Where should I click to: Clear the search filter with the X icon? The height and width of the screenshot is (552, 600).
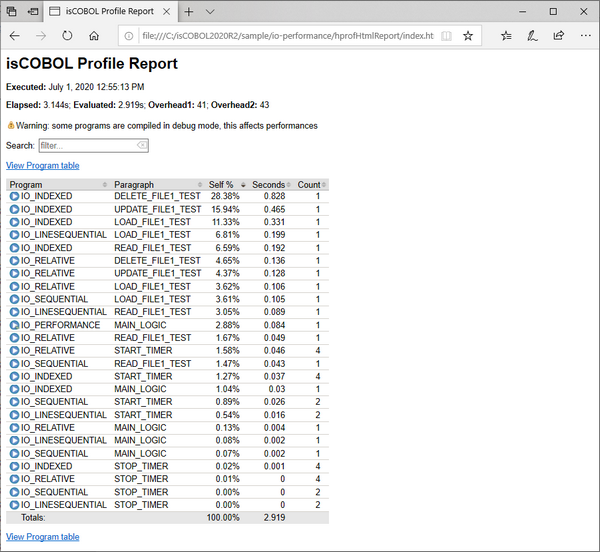[x=142, y=146]
